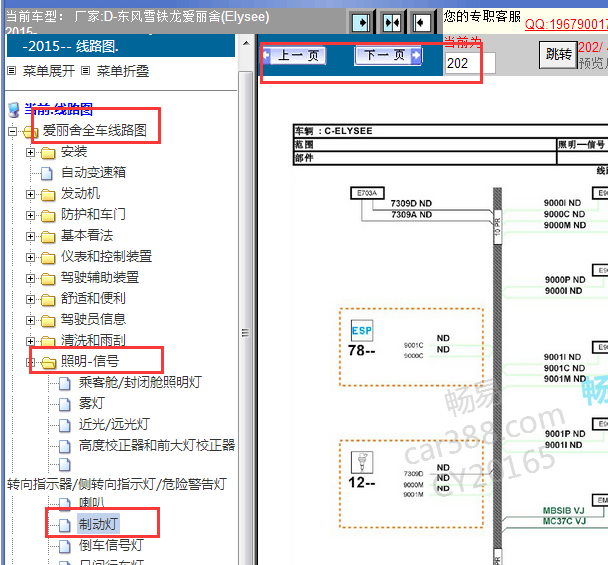Click the 制动灯 document icon
Viewport: 608px width, 565px height.
pyautogui.click(x=65, y=525)
